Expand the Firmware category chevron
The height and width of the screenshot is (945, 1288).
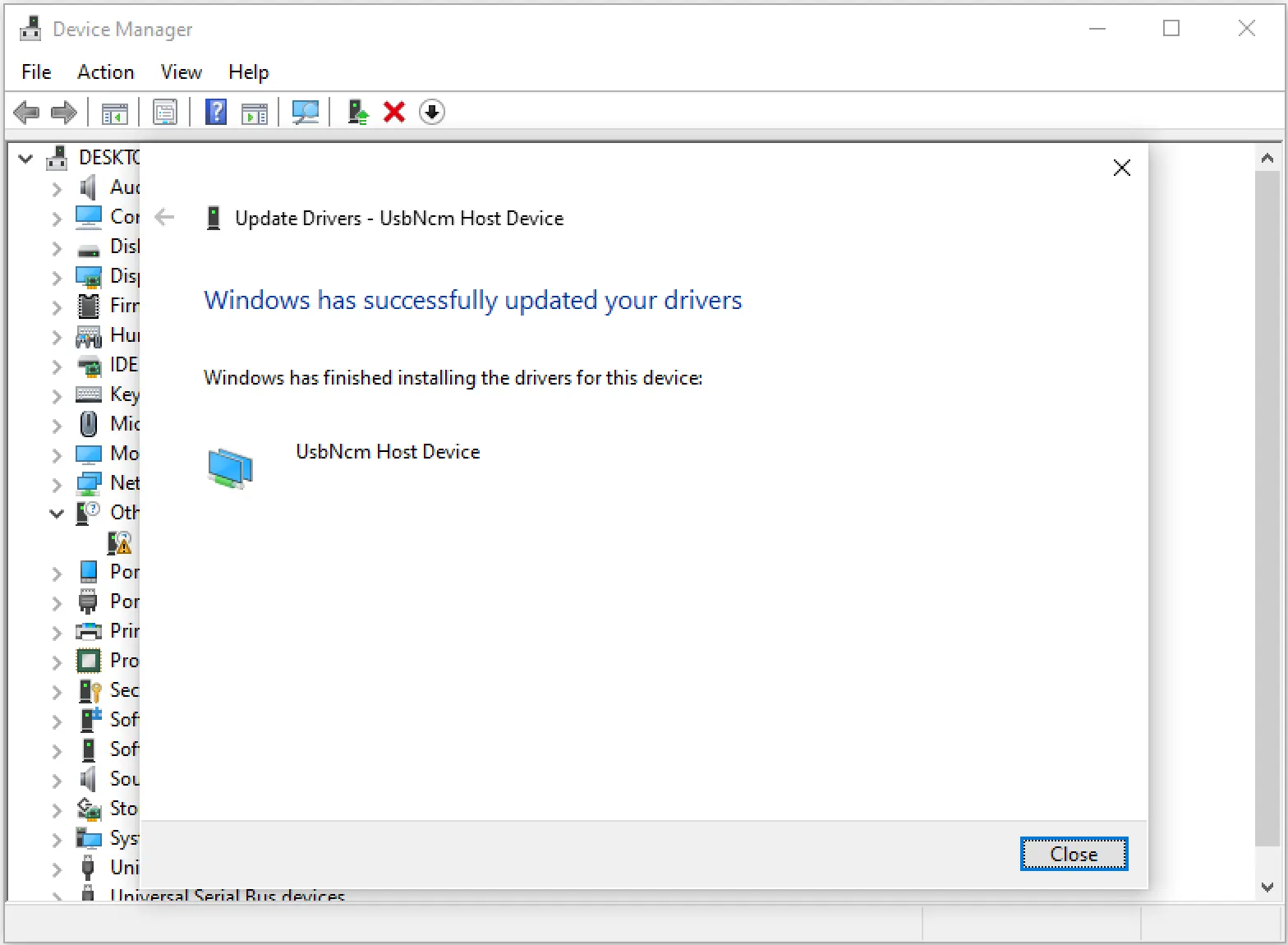coord(57,307)
